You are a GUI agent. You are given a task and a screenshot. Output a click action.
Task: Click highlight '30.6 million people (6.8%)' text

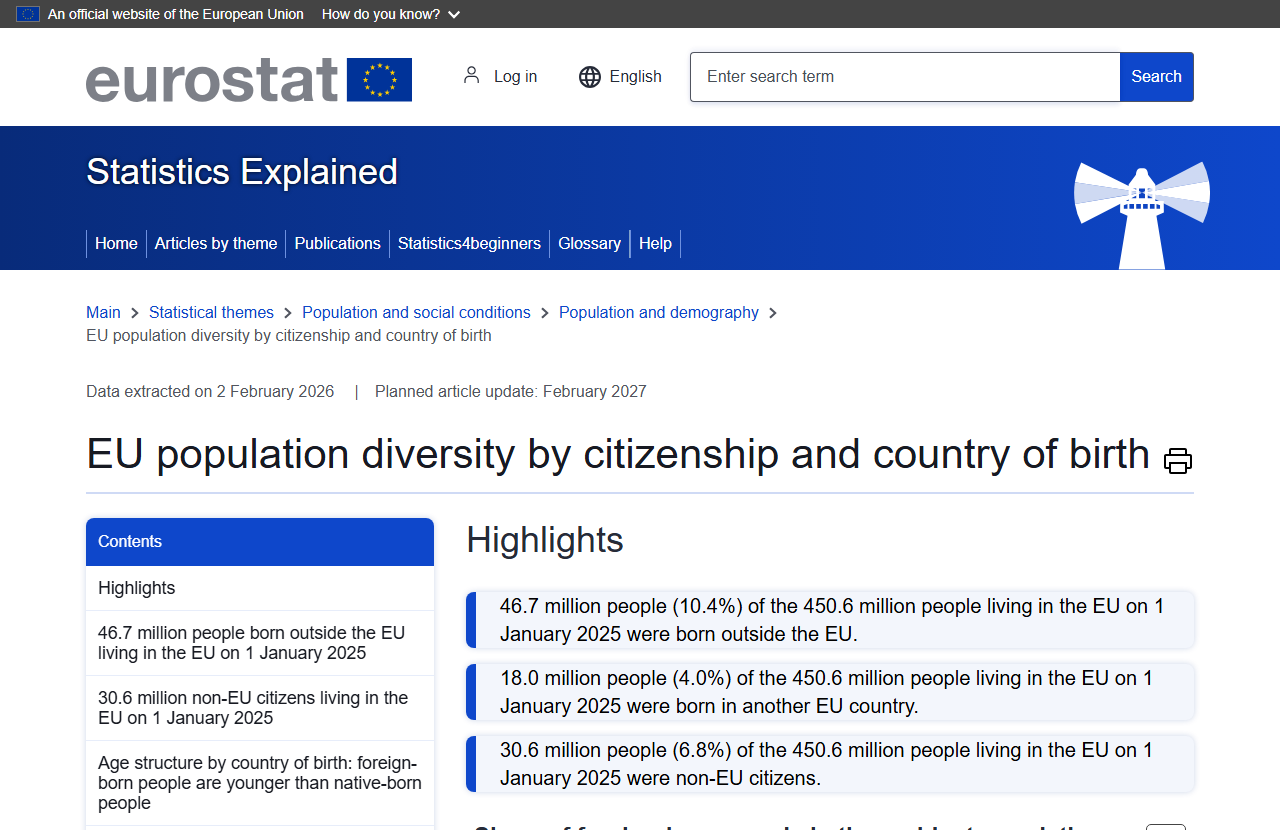coord(826,764)
